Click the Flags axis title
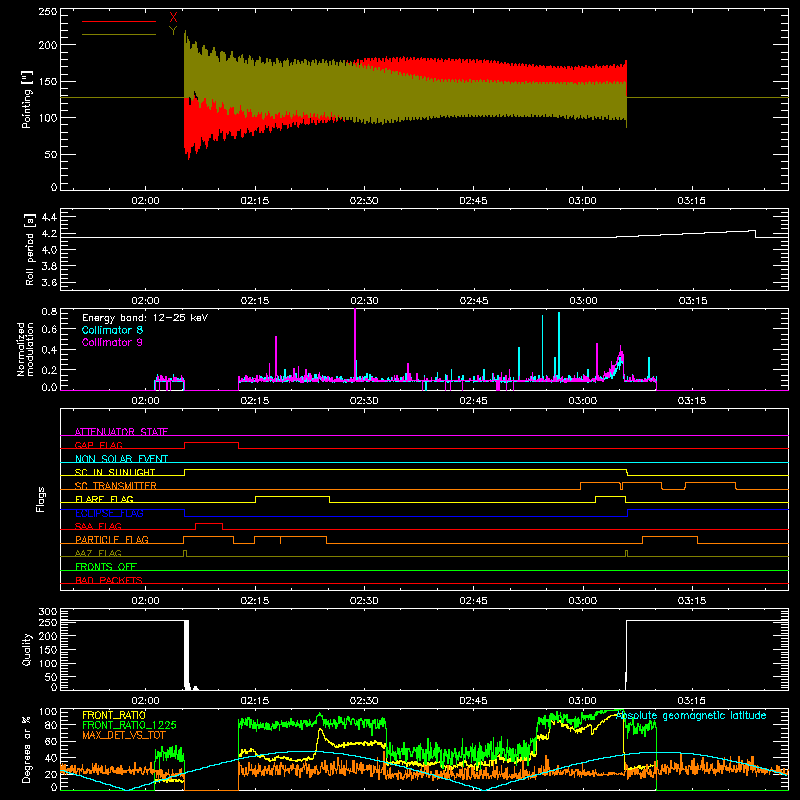Viewport: 800px width, 800px height. (x=41, y=499)
